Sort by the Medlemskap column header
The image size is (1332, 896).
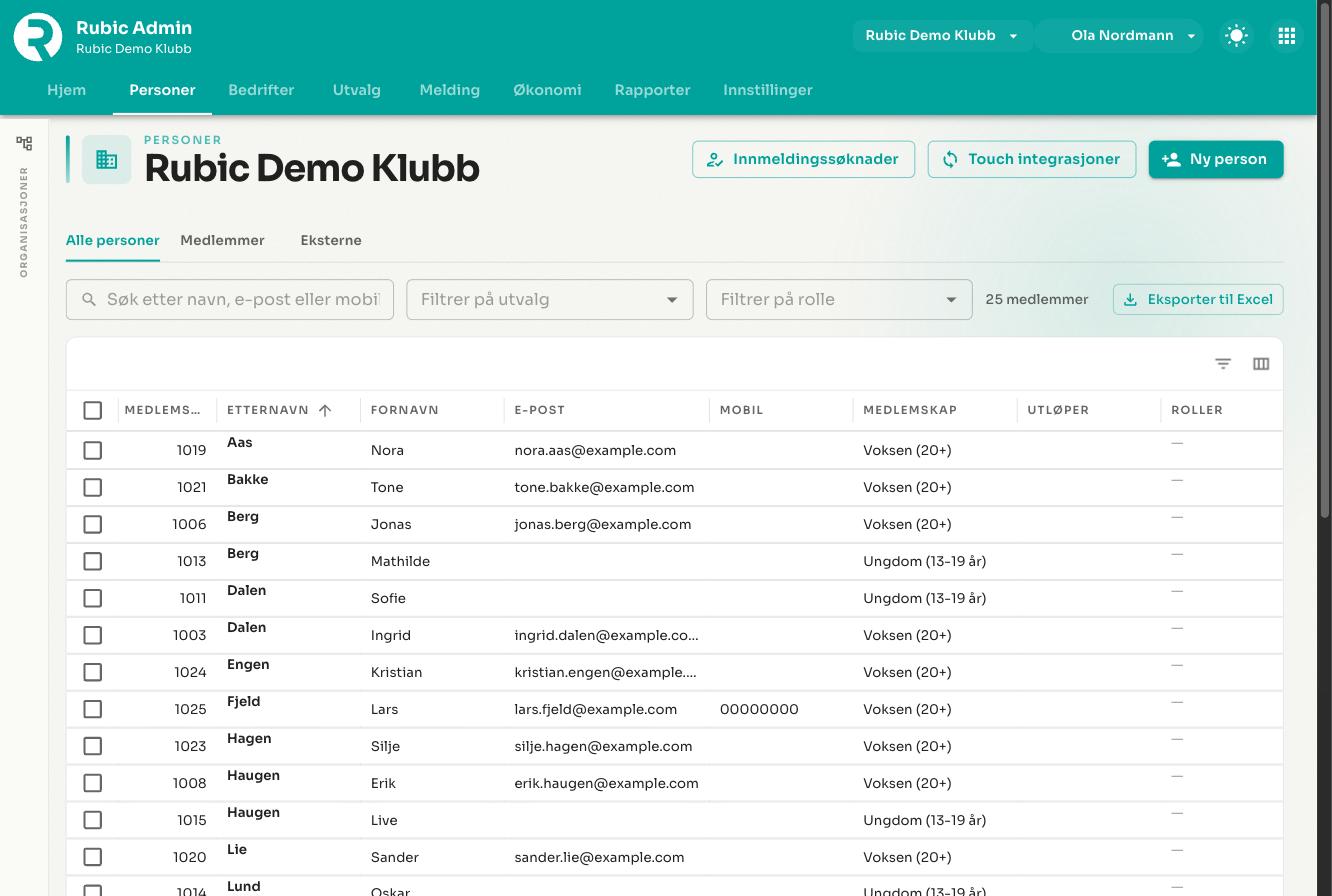tap(910, 410)
